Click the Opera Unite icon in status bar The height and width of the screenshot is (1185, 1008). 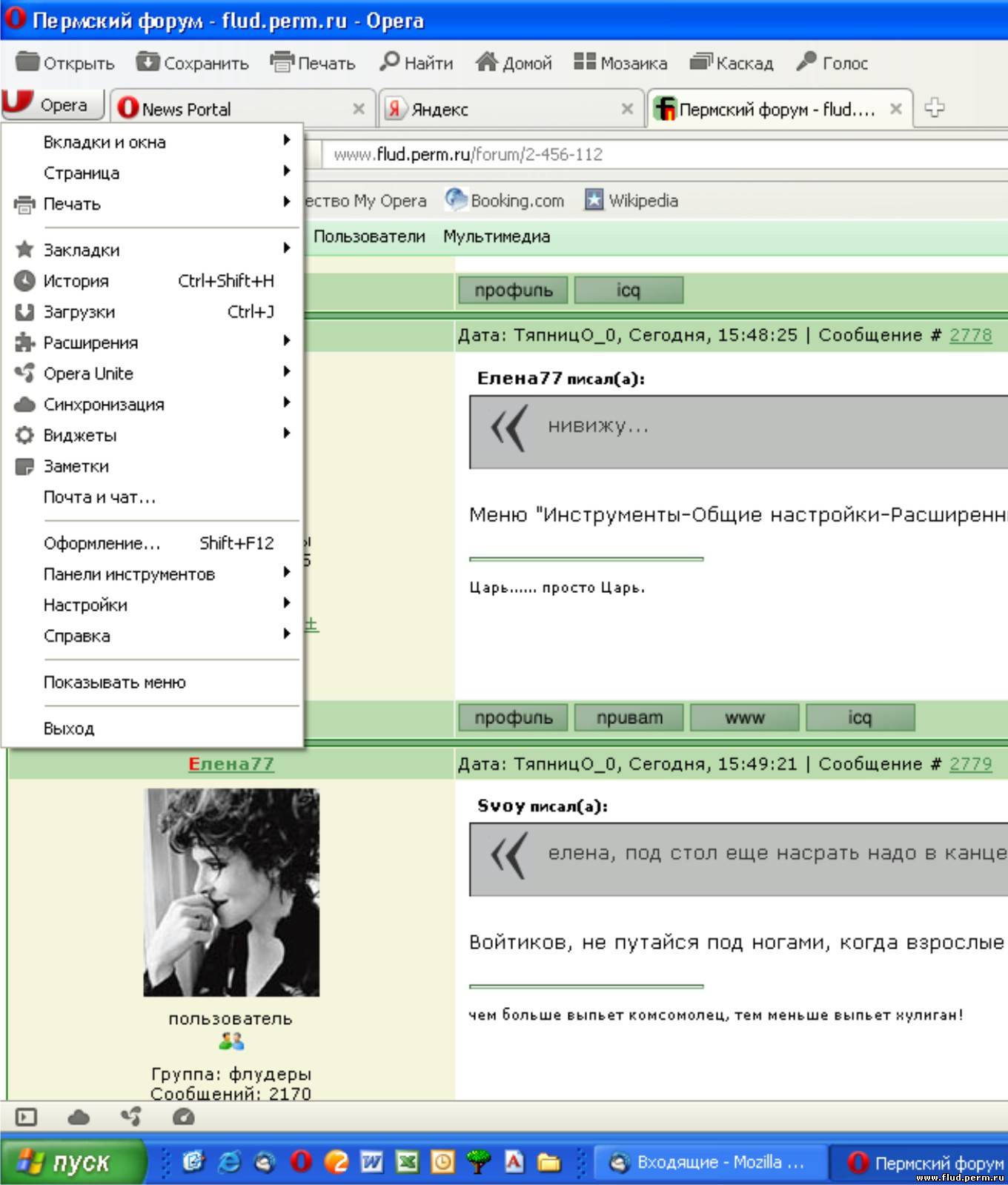131,1117
